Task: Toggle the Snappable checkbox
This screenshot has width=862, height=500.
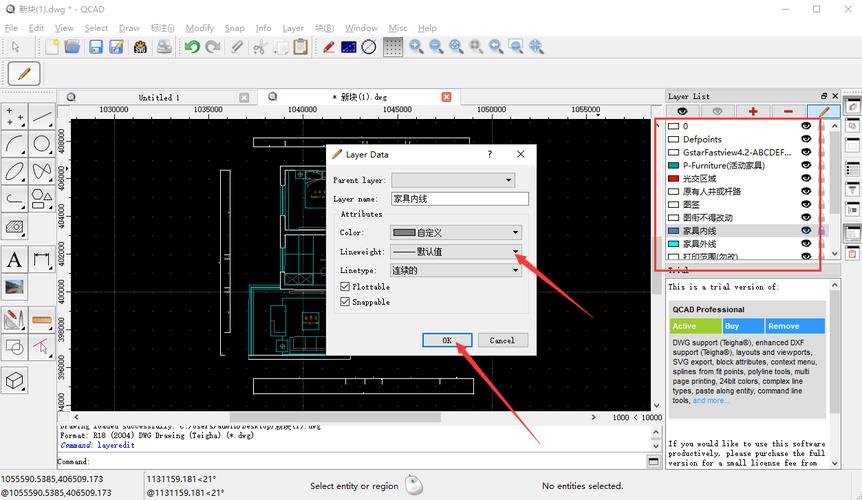Action: [x=345, y=302]
